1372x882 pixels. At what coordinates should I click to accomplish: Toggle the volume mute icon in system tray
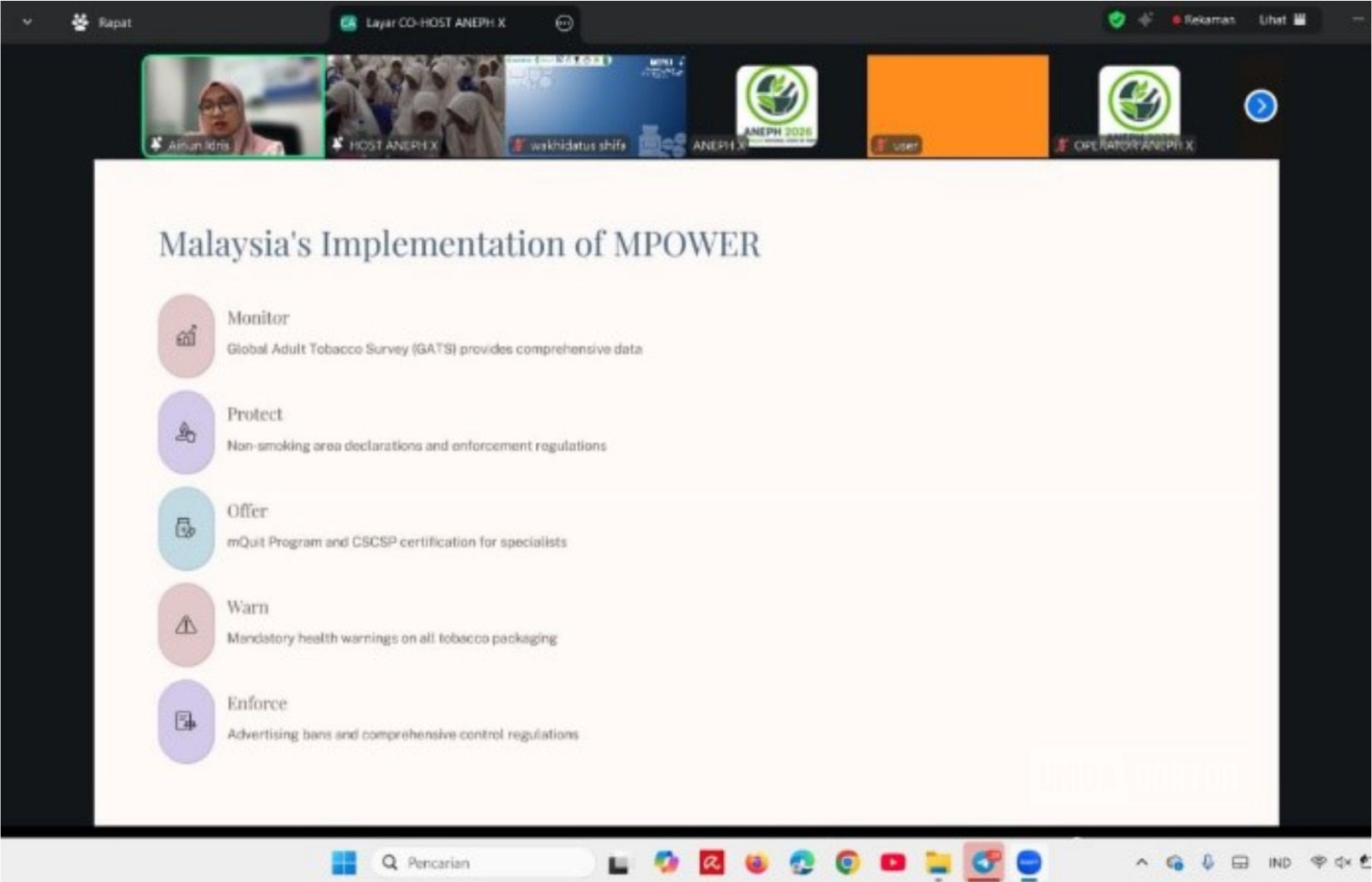pos(1342,862)
